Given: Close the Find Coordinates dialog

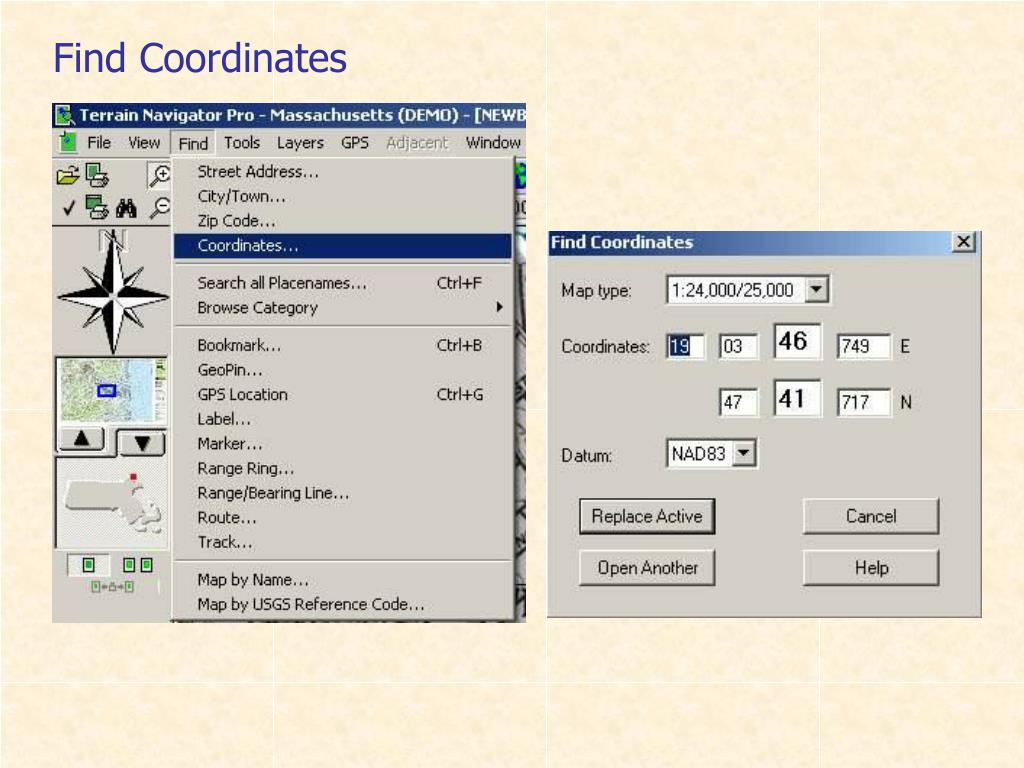Looking at the screenshot, I should 963,242.
